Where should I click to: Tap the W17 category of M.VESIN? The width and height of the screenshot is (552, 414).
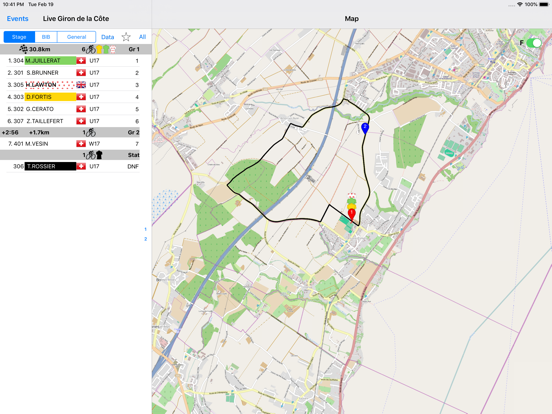94,144
